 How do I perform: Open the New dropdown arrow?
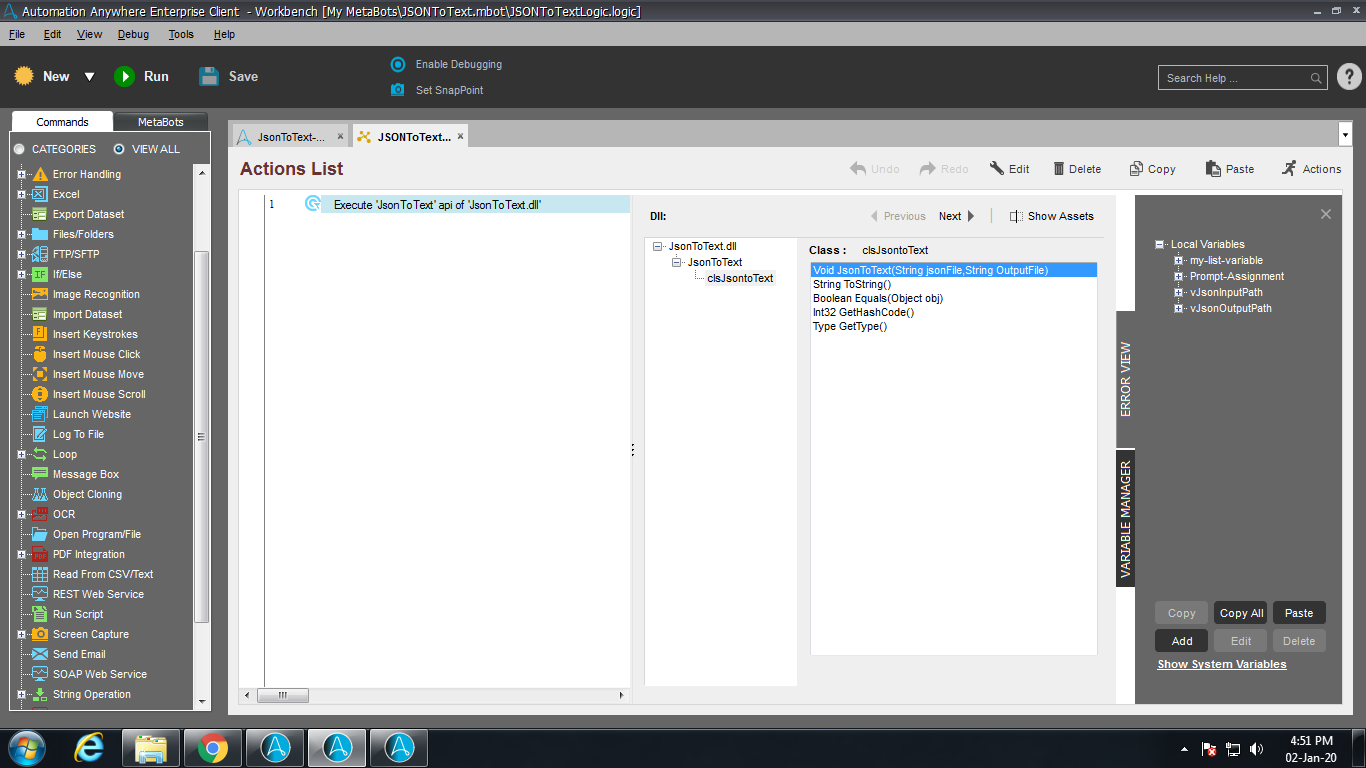click(x=89, y=77)
